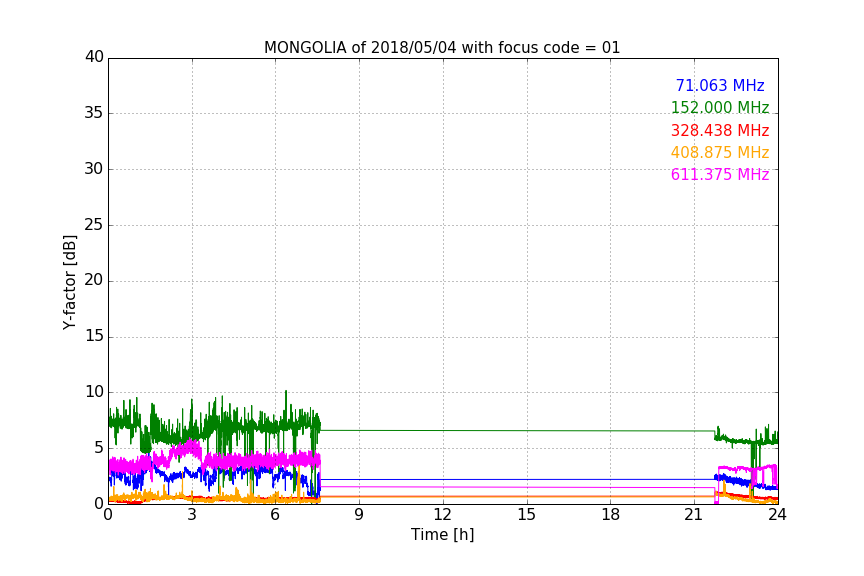Select the 611.375 MHz legend label

coord(720,174)
